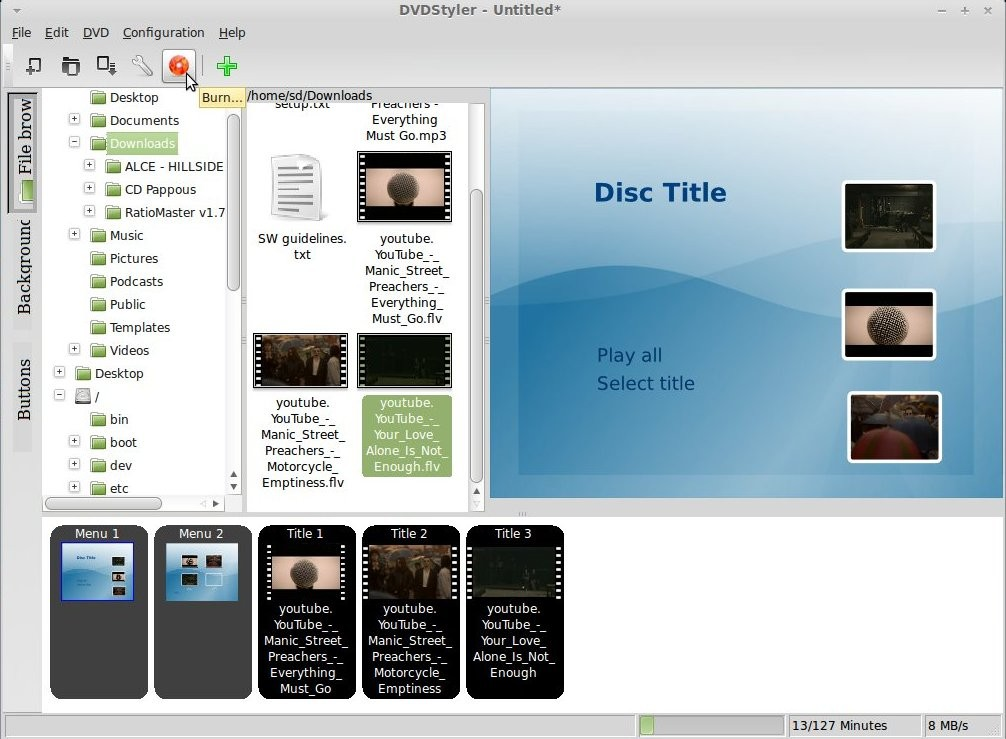This screenshot has height=739, width=1006.
Task: Expand the Music folder
Action: (x=74, y=234)
